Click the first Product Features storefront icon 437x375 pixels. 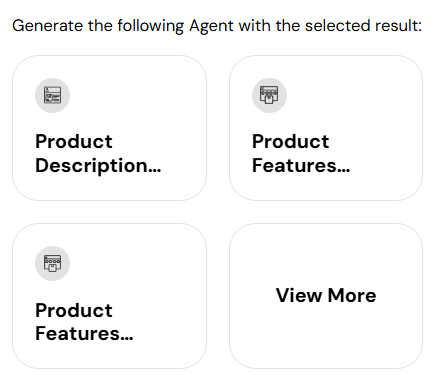point(269,95)
